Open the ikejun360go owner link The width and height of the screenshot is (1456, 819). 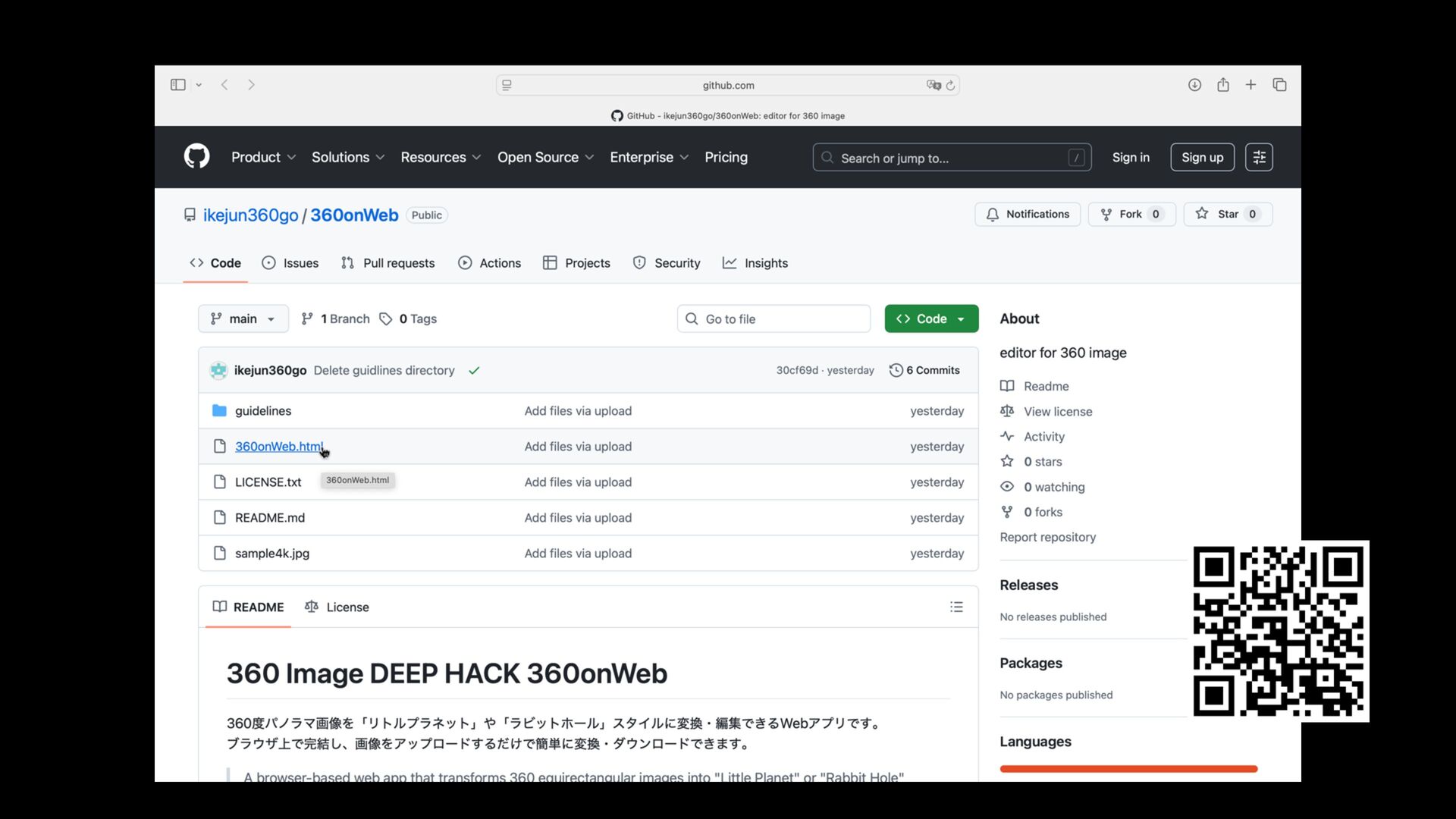[x=251, y=215]
